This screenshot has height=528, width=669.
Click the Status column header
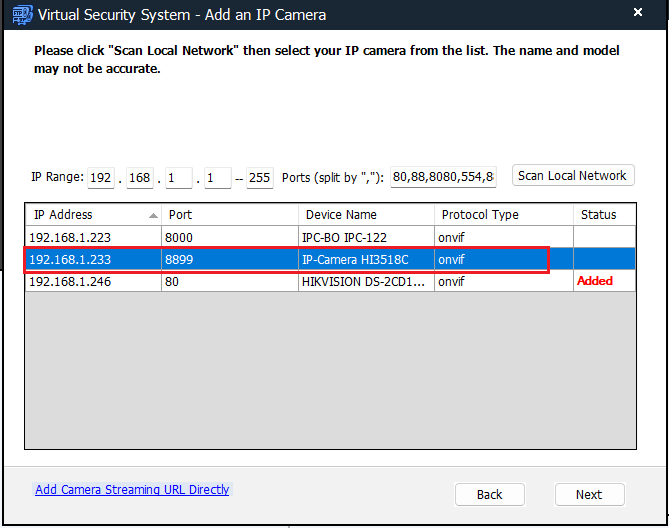point(603,215)
